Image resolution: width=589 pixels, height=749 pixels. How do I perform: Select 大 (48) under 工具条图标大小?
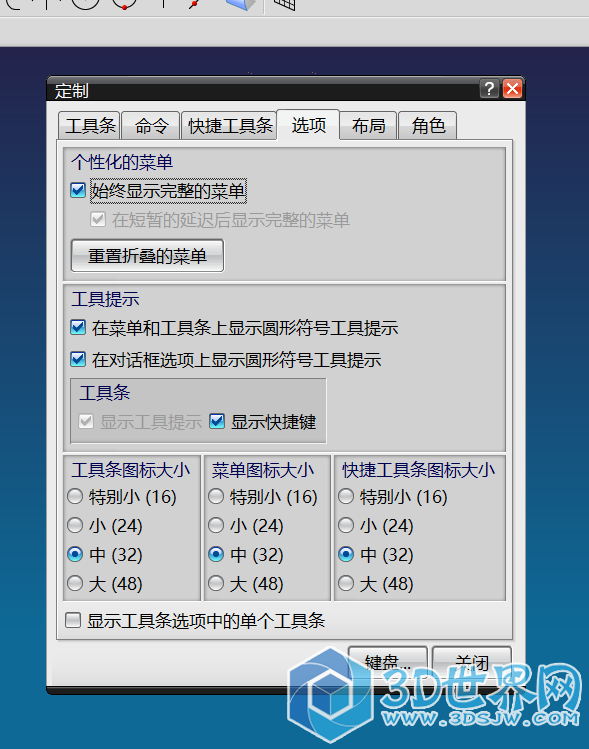[x=75, y=583]
